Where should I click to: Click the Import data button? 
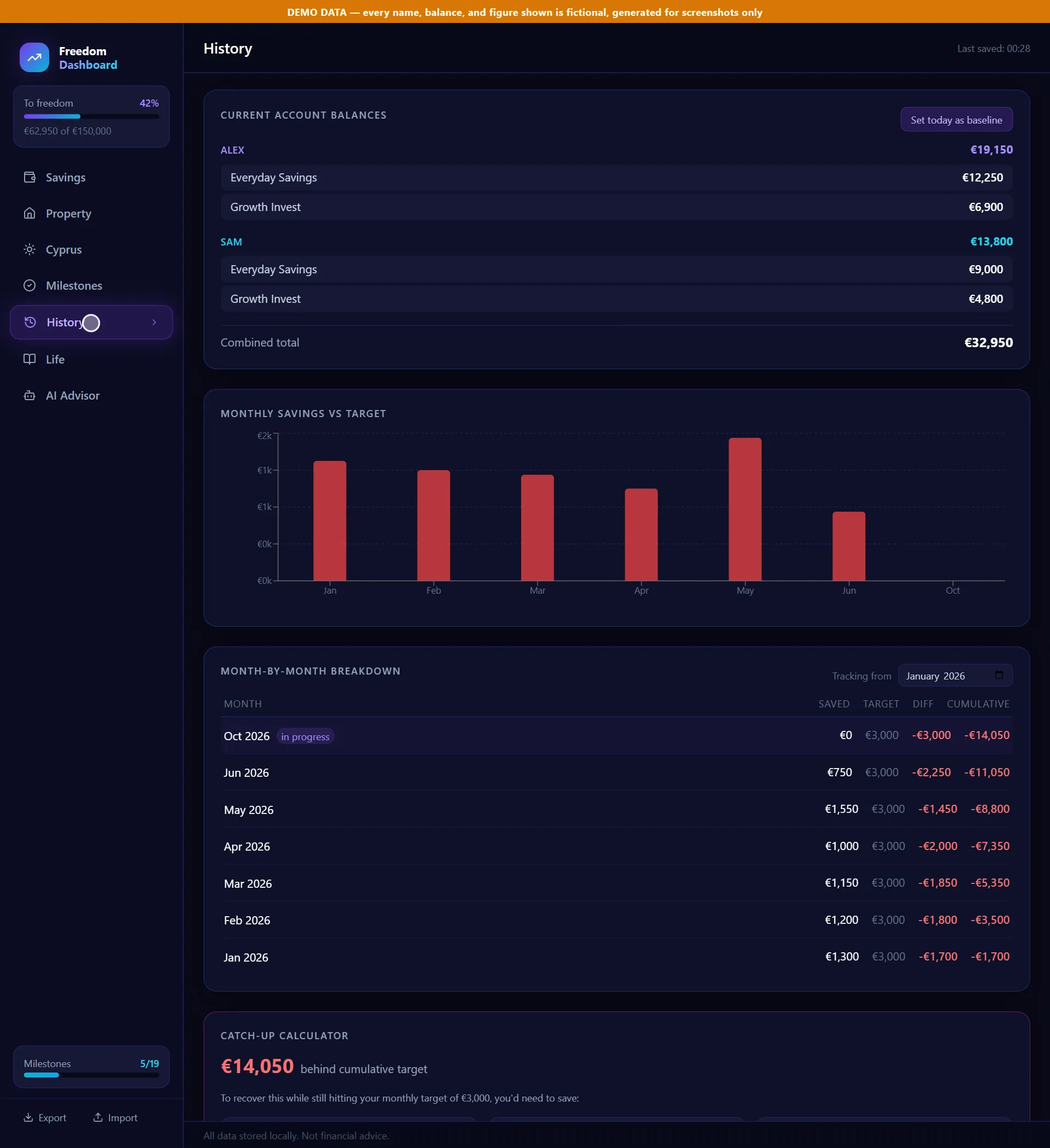[x=115, y=1117]
